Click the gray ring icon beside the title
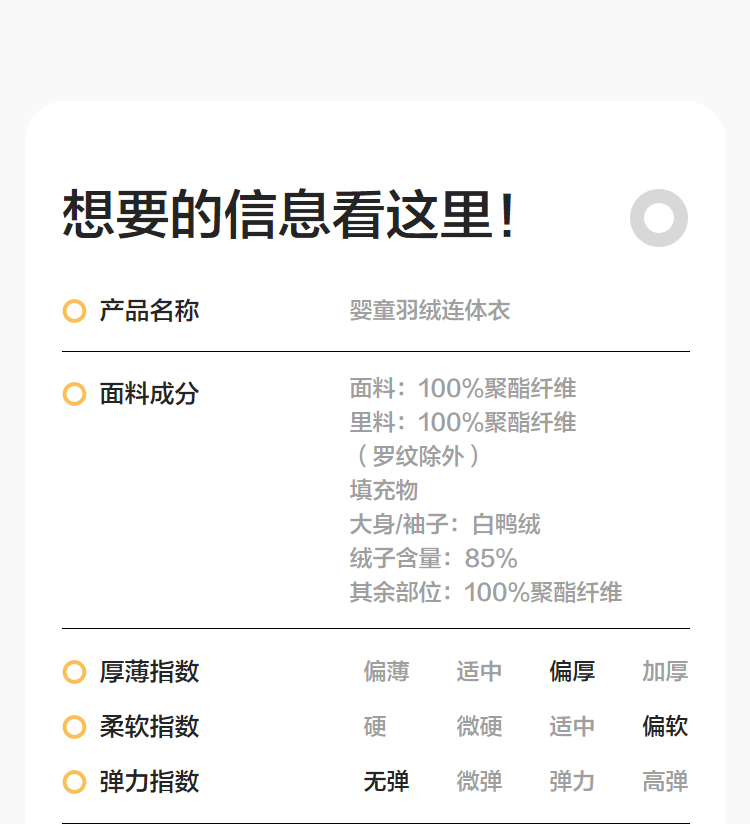This screenshot has width=750, height=824. [659, 218]
